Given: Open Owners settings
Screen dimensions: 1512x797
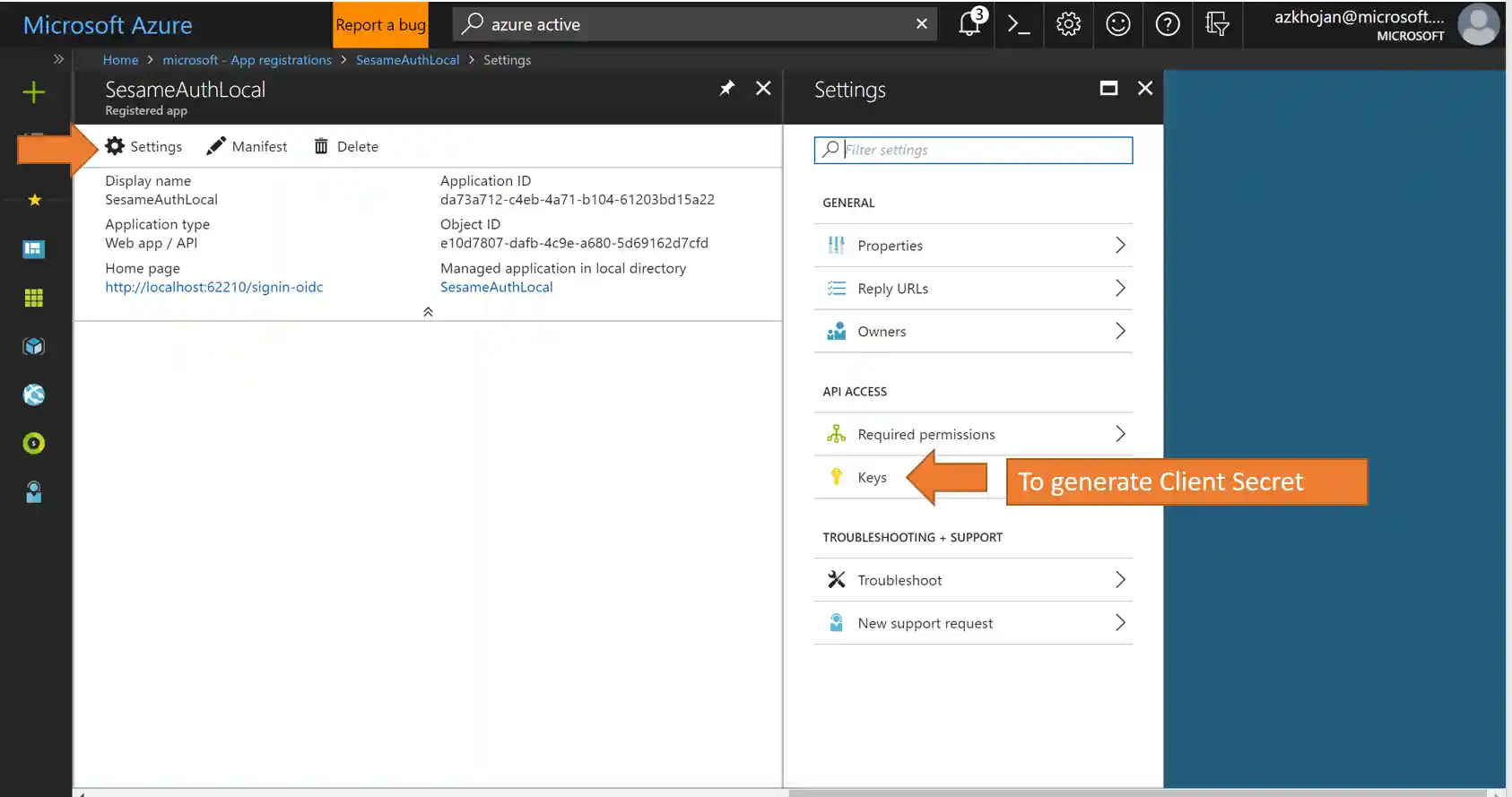Looking at the screenshot, I should [x=973, y=332].
